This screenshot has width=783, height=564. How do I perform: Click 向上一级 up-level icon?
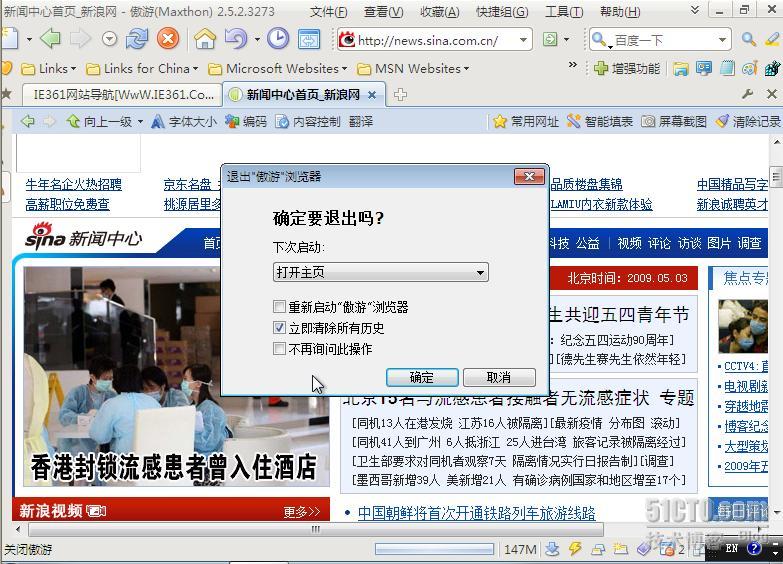click(x=73, y=121)
